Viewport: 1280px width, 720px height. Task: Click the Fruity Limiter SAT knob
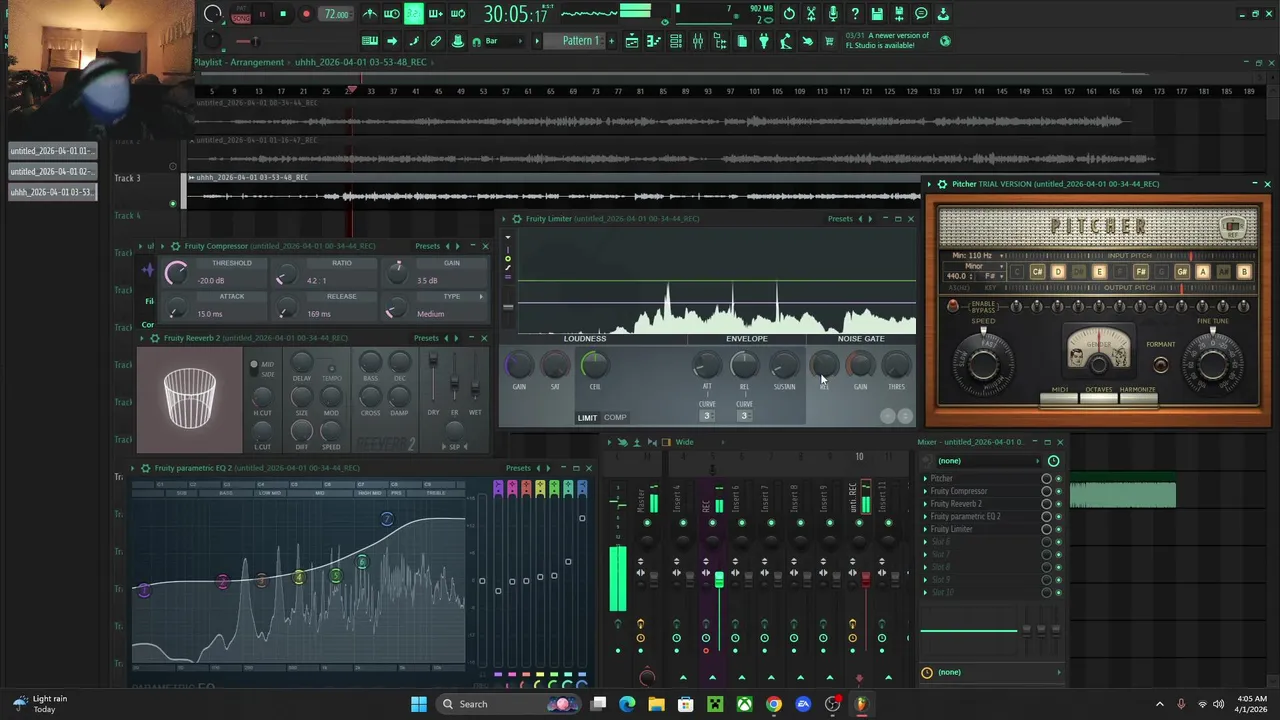555,366
